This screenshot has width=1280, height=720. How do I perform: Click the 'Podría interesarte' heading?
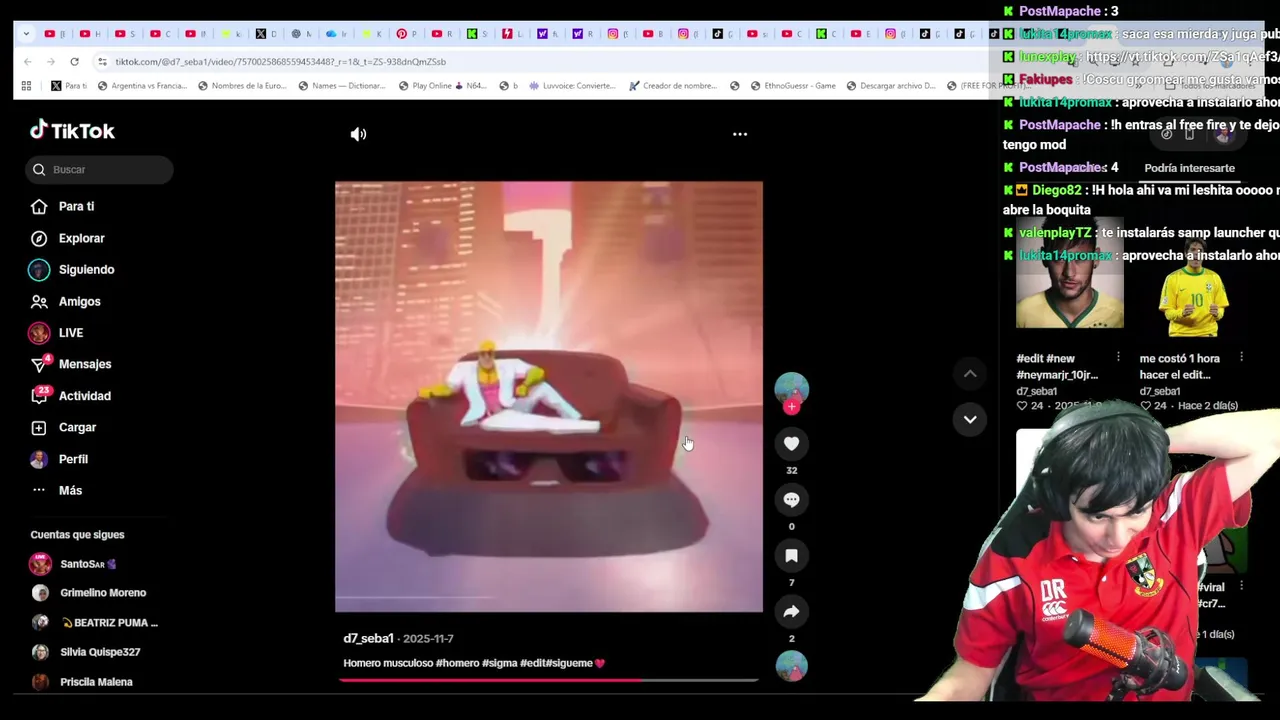click(1189, 168)
